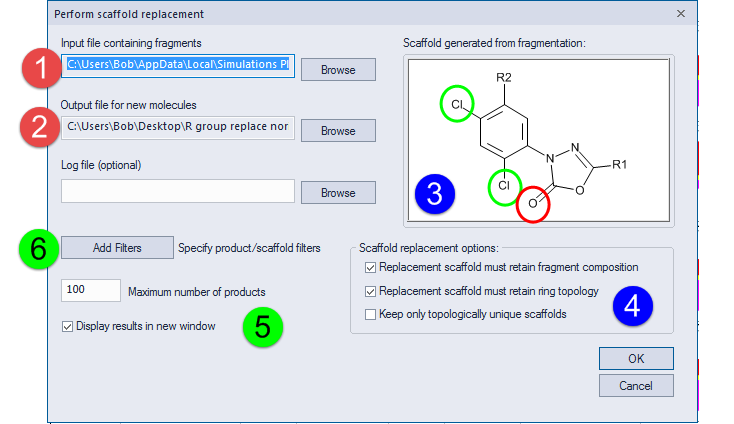This screenshot has width=734, height=424.
Task: Click the 'Log file (optional)' label
Action: point(101,165)
